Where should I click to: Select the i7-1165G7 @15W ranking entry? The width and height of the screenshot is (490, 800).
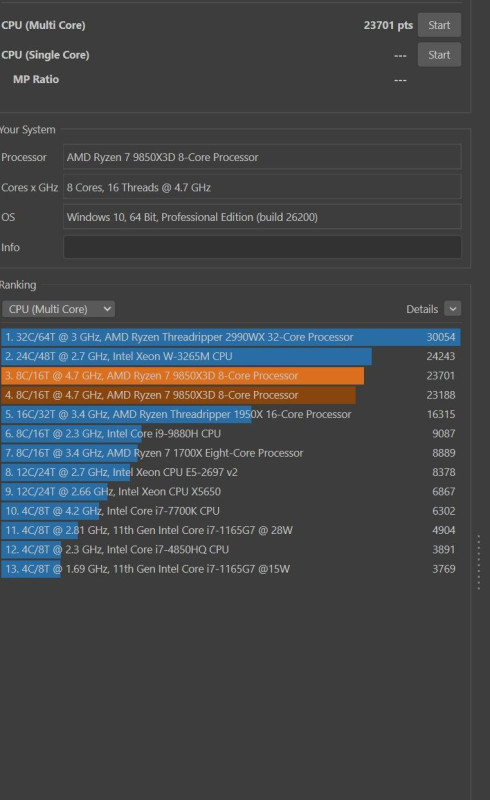tap(231, 569)
